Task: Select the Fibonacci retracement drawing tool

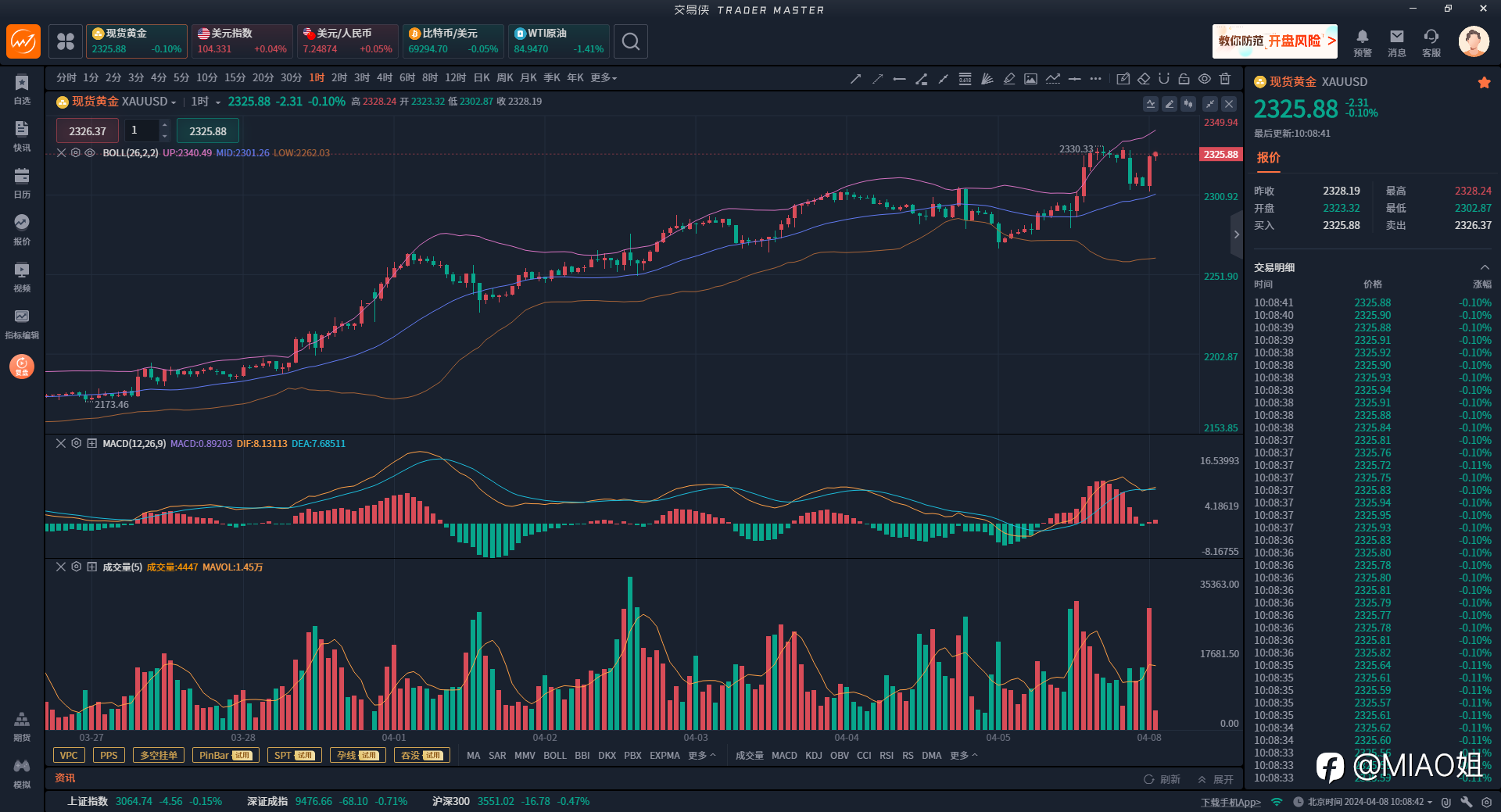Action: click(965, 78)
